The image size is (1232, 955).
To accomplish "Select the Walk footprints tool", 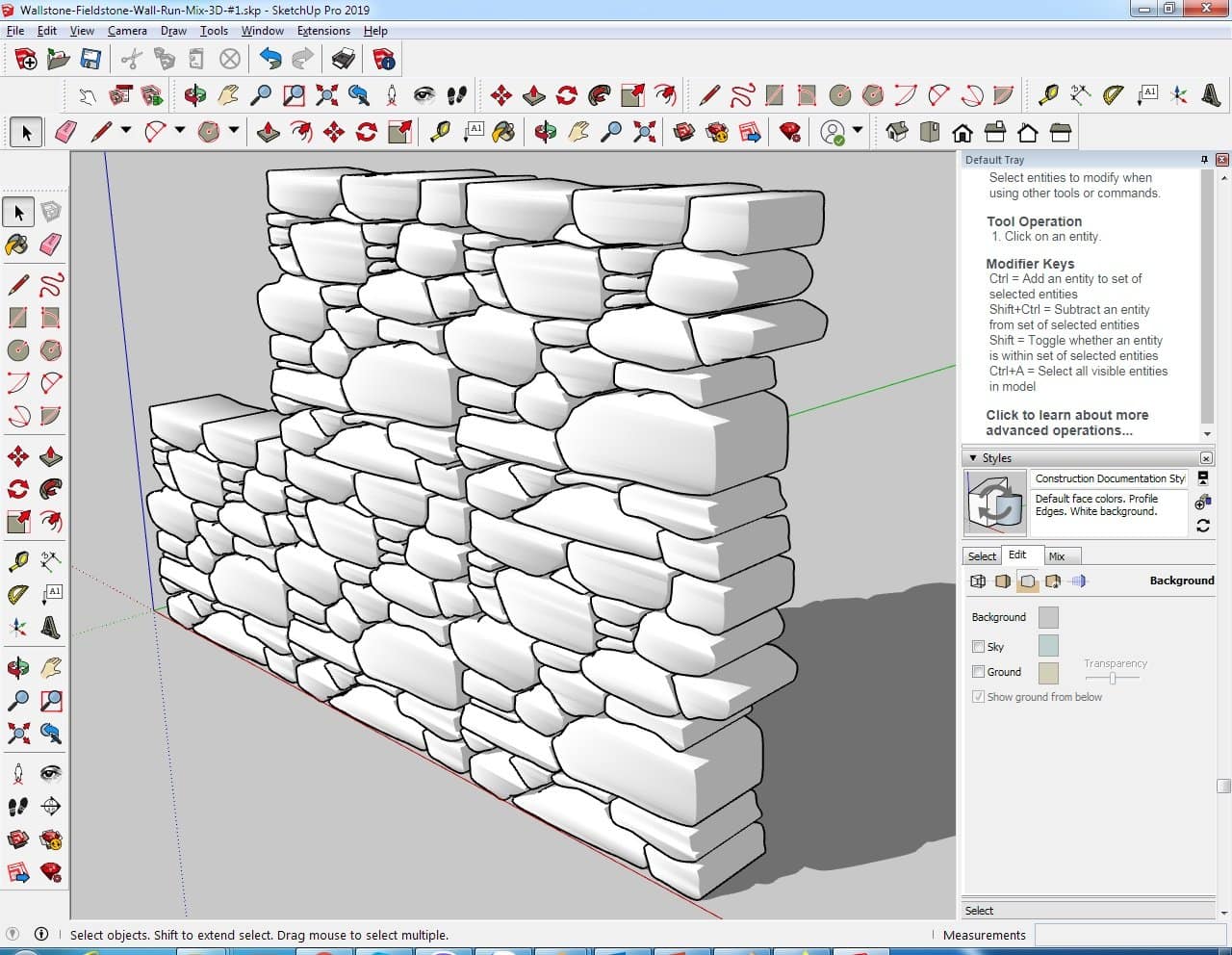I will (17, 807).
